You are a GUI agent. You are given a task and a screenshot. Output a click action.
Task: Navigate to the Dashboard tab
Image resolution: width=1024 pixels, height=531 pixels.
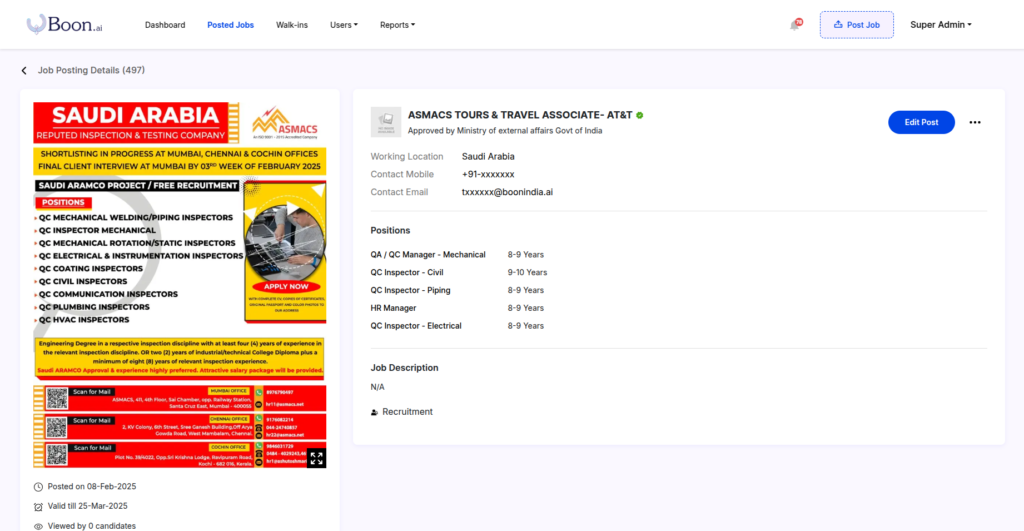pos(165,25)
